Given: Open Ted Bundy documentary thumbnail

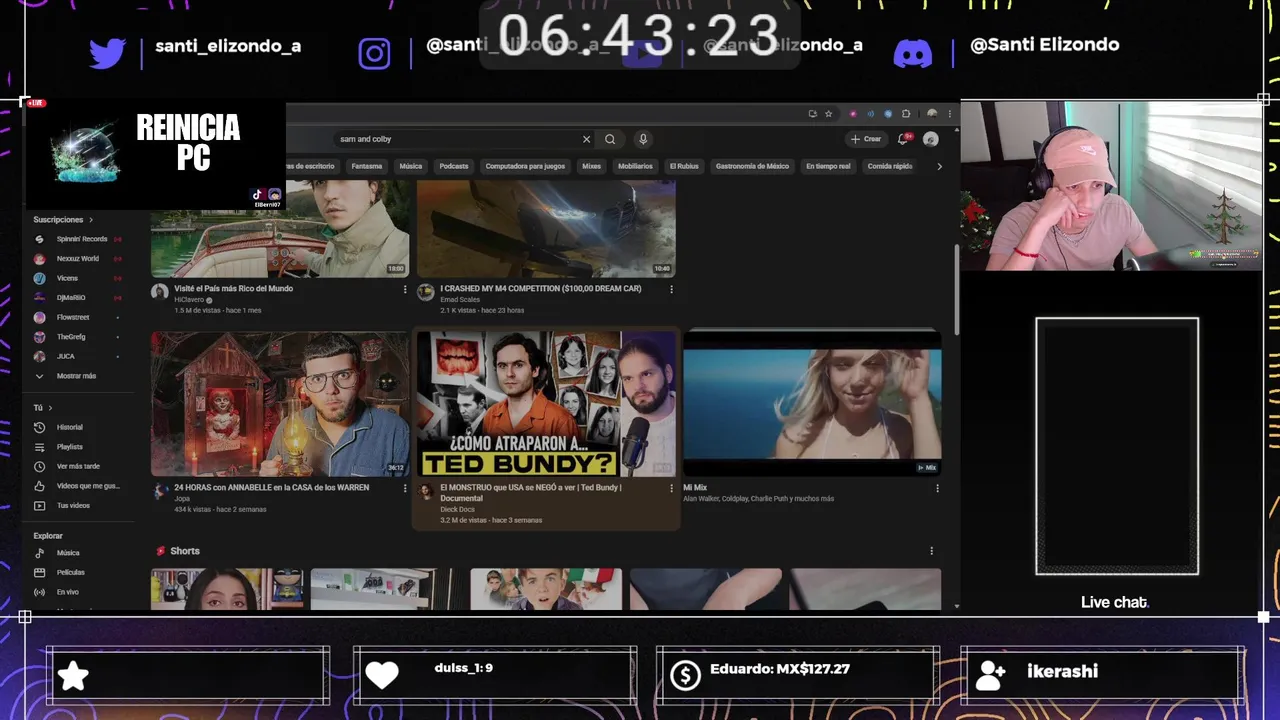Looking at the screenshot, I should 546,404.
